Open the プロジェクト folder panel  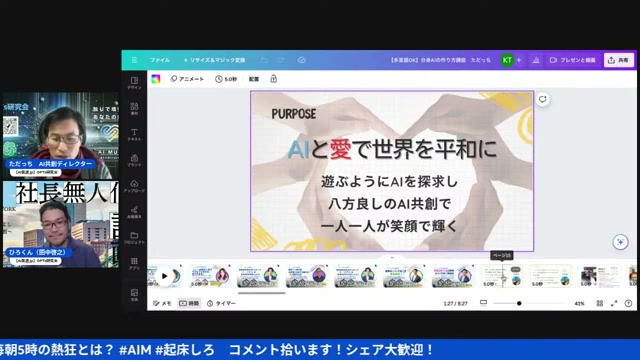pyautogui.click(x=134, y=238)
